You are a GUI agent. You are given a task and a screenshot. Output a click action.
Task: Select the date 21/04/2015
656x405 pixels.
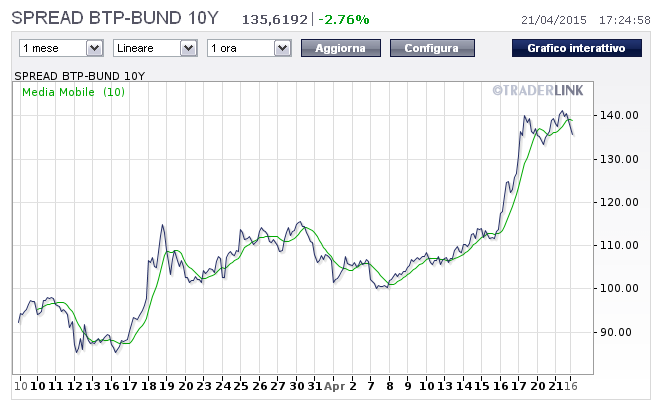[x=554, y=20]
